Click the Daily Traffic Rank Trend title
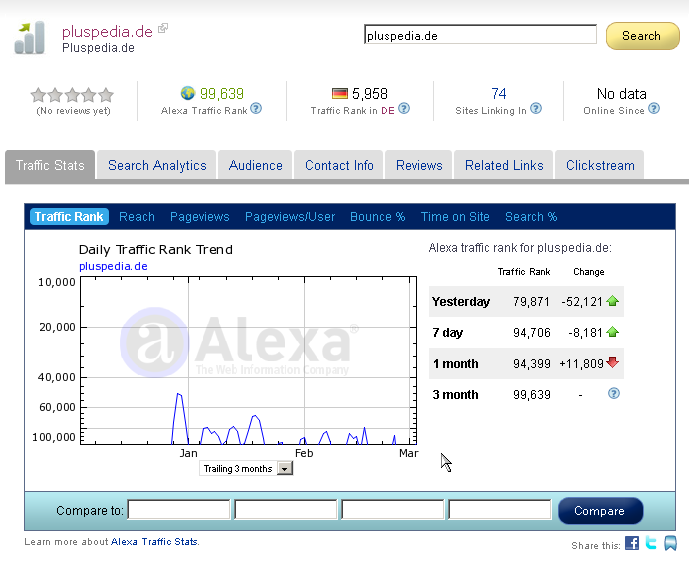689x562 pixels. pyautogui.click(x=156, y=250)
